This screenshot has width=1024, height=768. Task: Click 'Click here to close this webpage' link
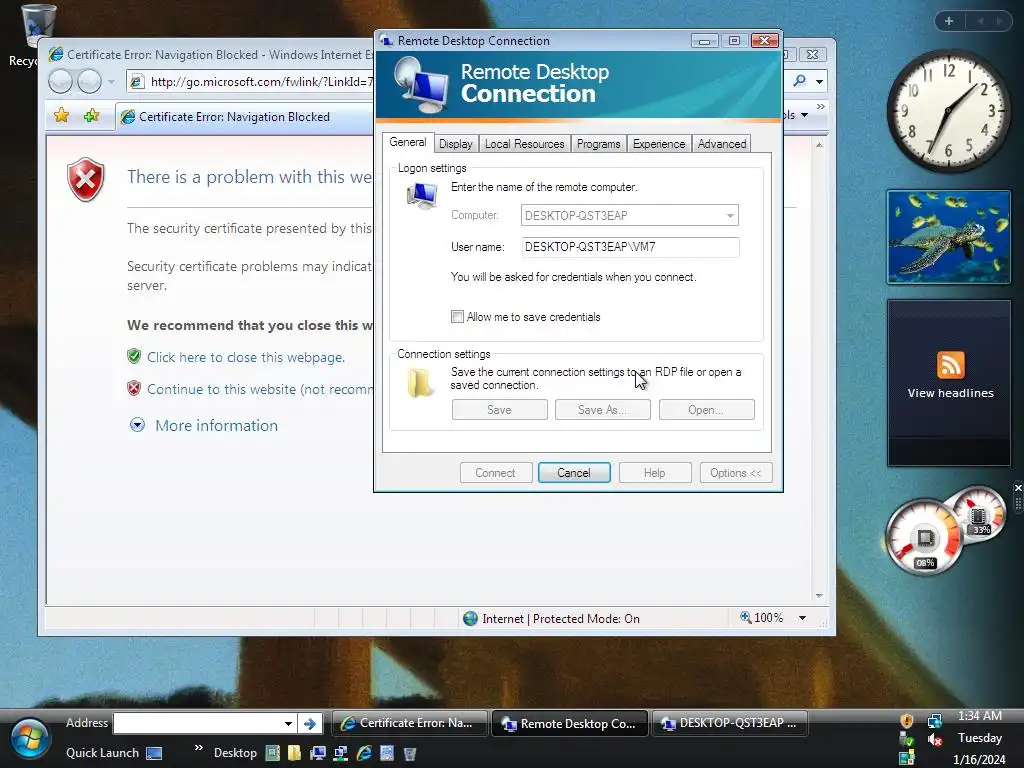coord(246,357)
